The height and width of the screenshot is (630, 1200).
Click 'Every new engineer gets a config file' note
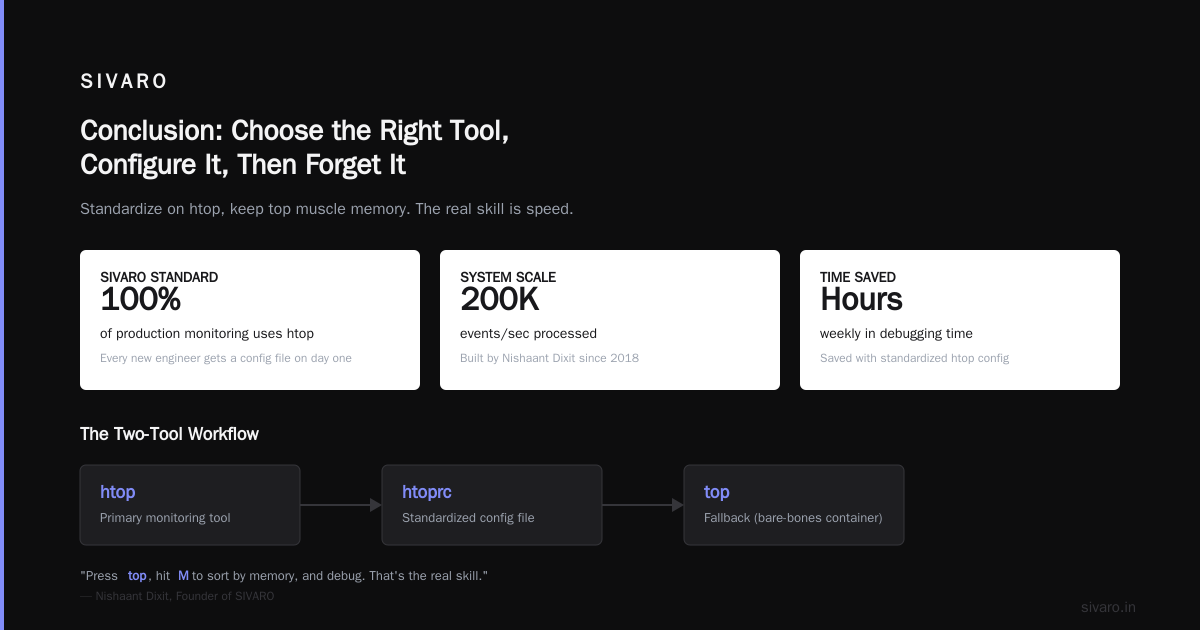click(x=226, y=358)
